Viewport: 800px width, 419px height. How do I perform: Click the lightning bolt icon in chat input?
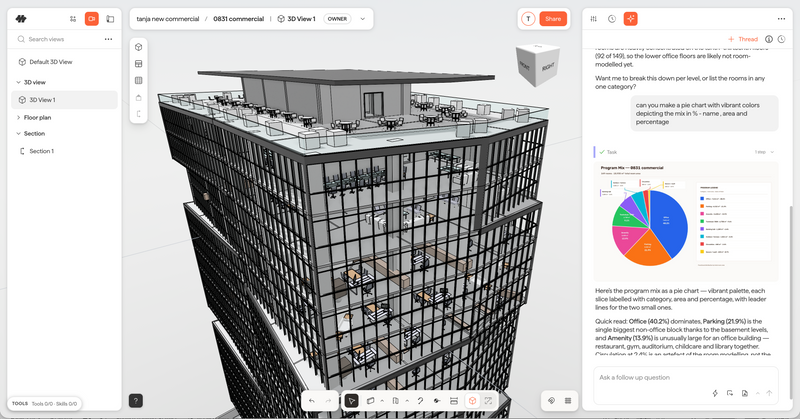point(715,393)
